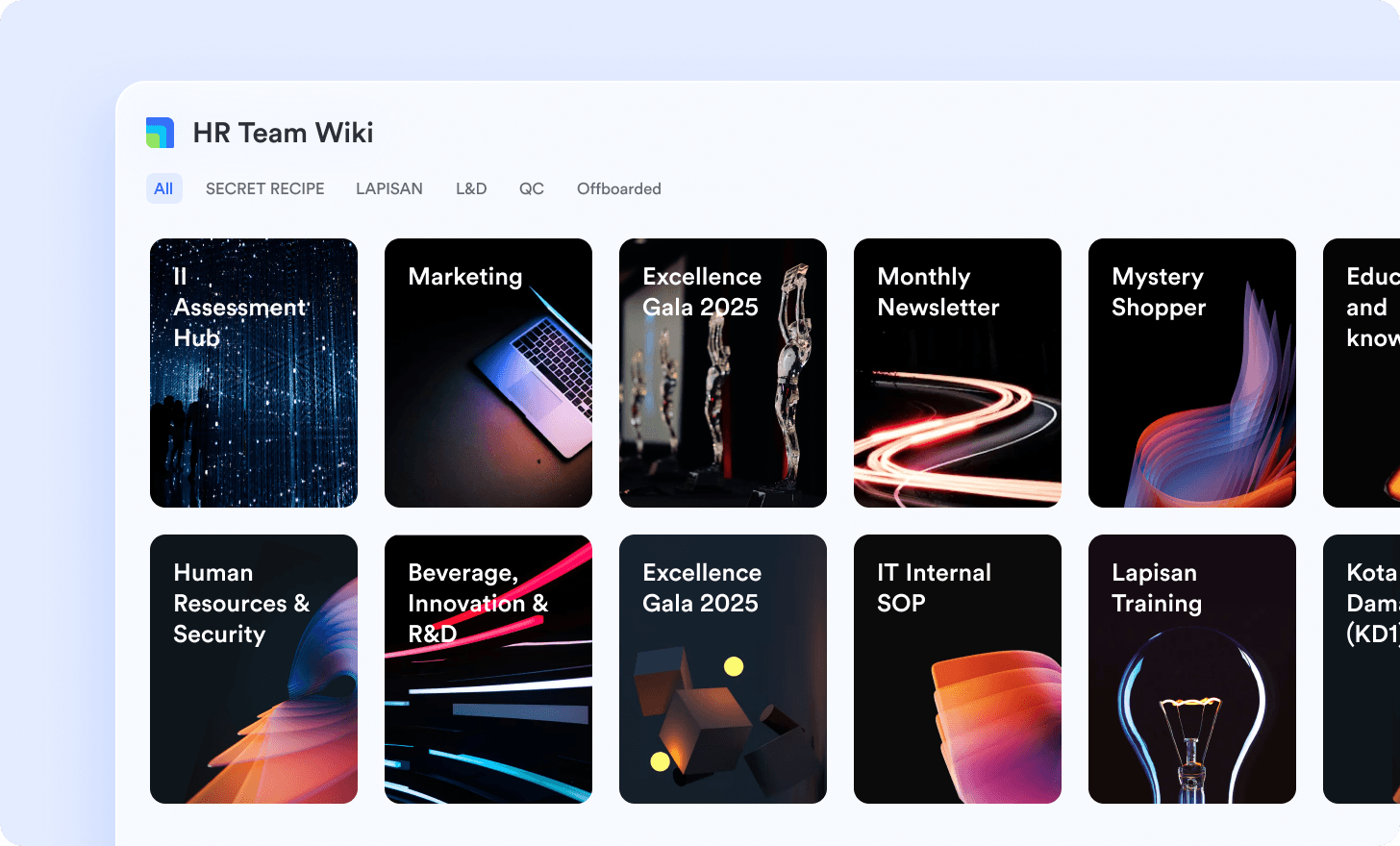Image resolution: width=1400 pixels, height=846 pixels.
Task: Open the IT Internal SOP card
Action: pos(958,669)
